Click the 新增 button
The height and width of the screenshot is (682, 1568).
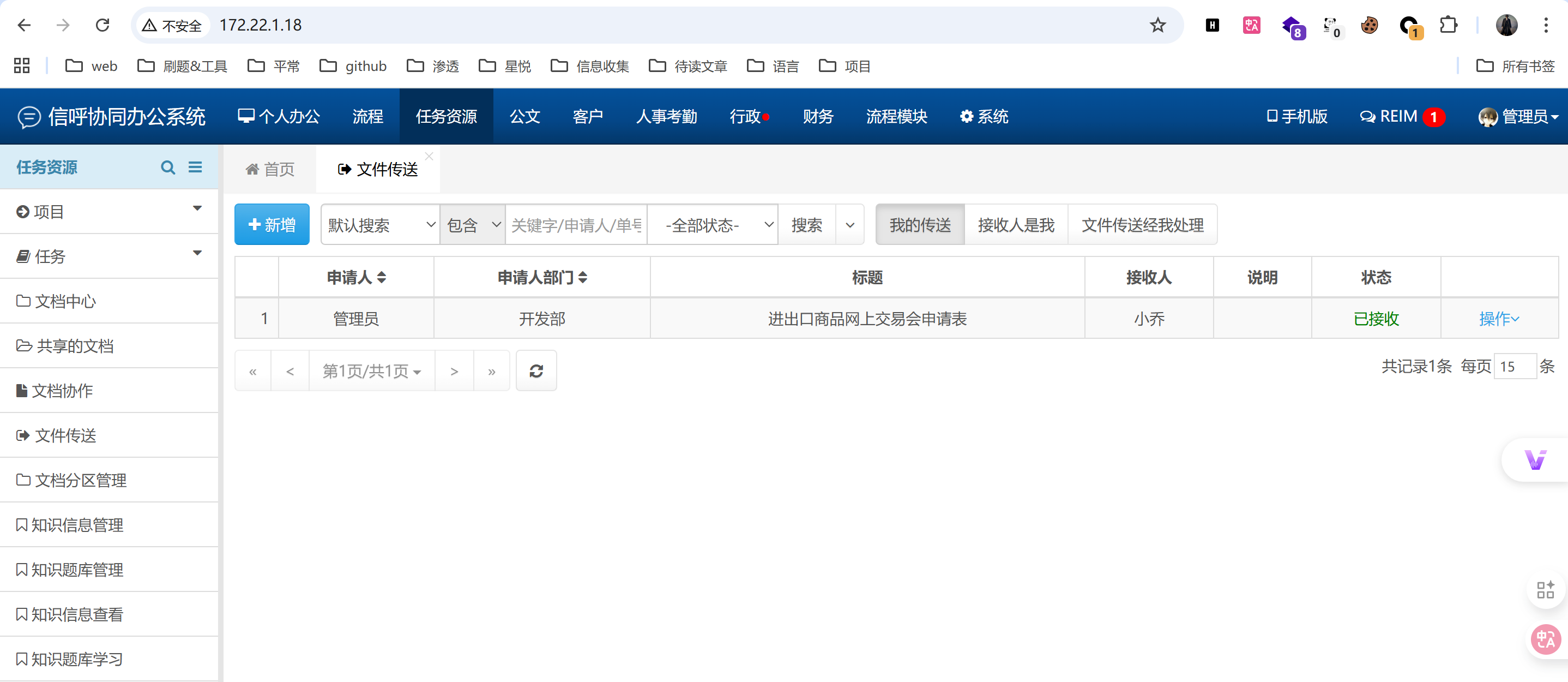click(x=272, y=224)
